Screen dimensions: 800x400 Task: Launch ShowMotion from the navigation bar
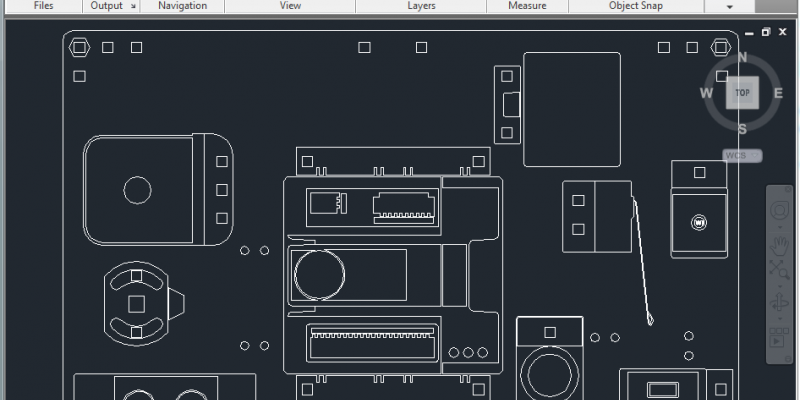[779, 337]
